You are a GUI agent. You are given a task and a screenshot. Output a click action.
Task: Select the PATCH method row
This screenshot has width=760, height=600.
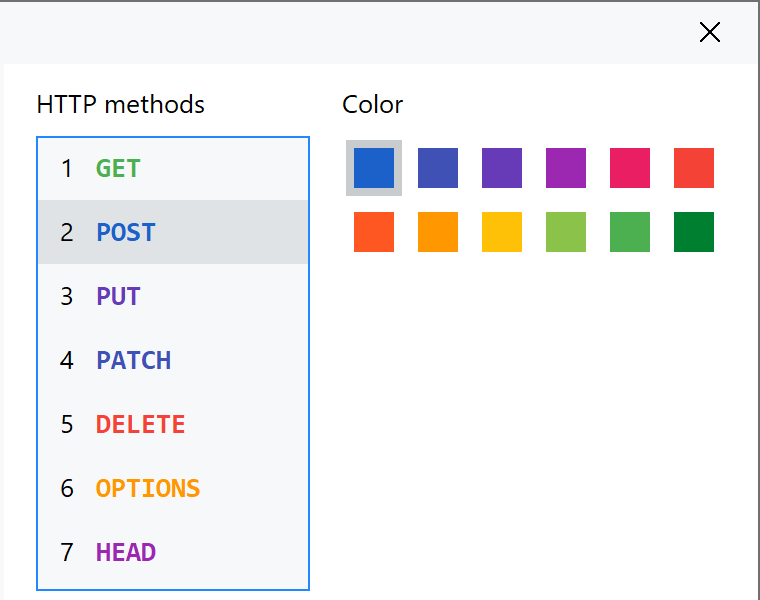coord(173,360)
